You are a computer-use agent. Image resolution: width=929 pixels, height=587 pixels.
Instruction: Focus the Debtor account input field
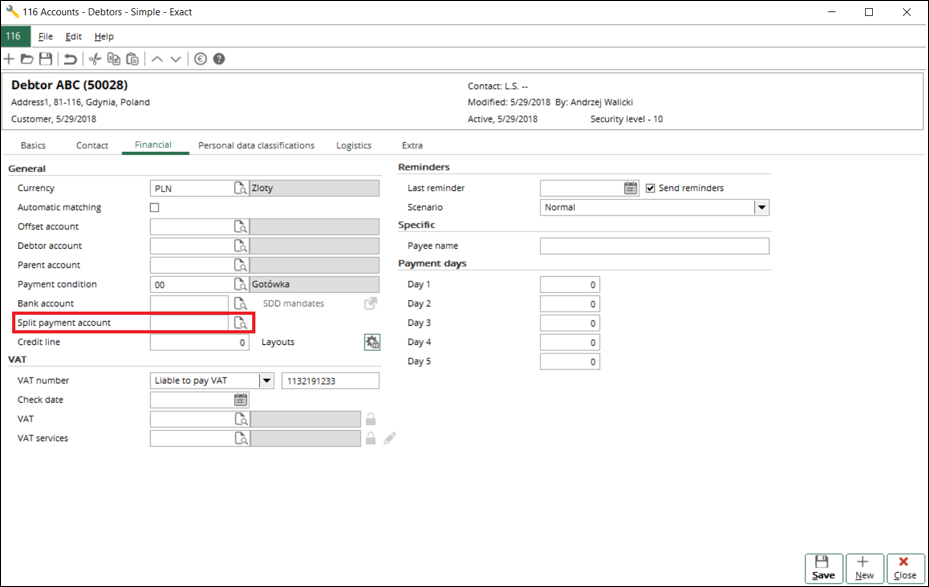point(192,246)
